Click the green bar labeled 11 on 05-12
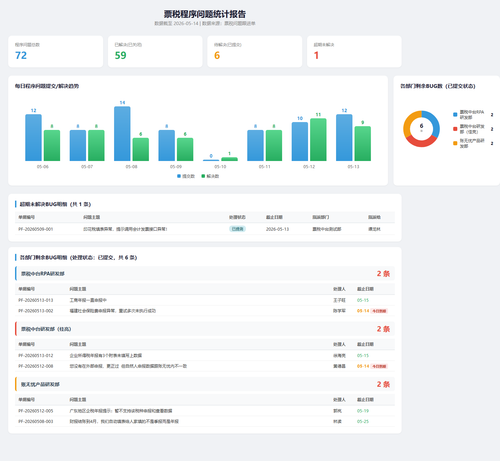Screen dimensions: 500x461 [x=318, y=140]
